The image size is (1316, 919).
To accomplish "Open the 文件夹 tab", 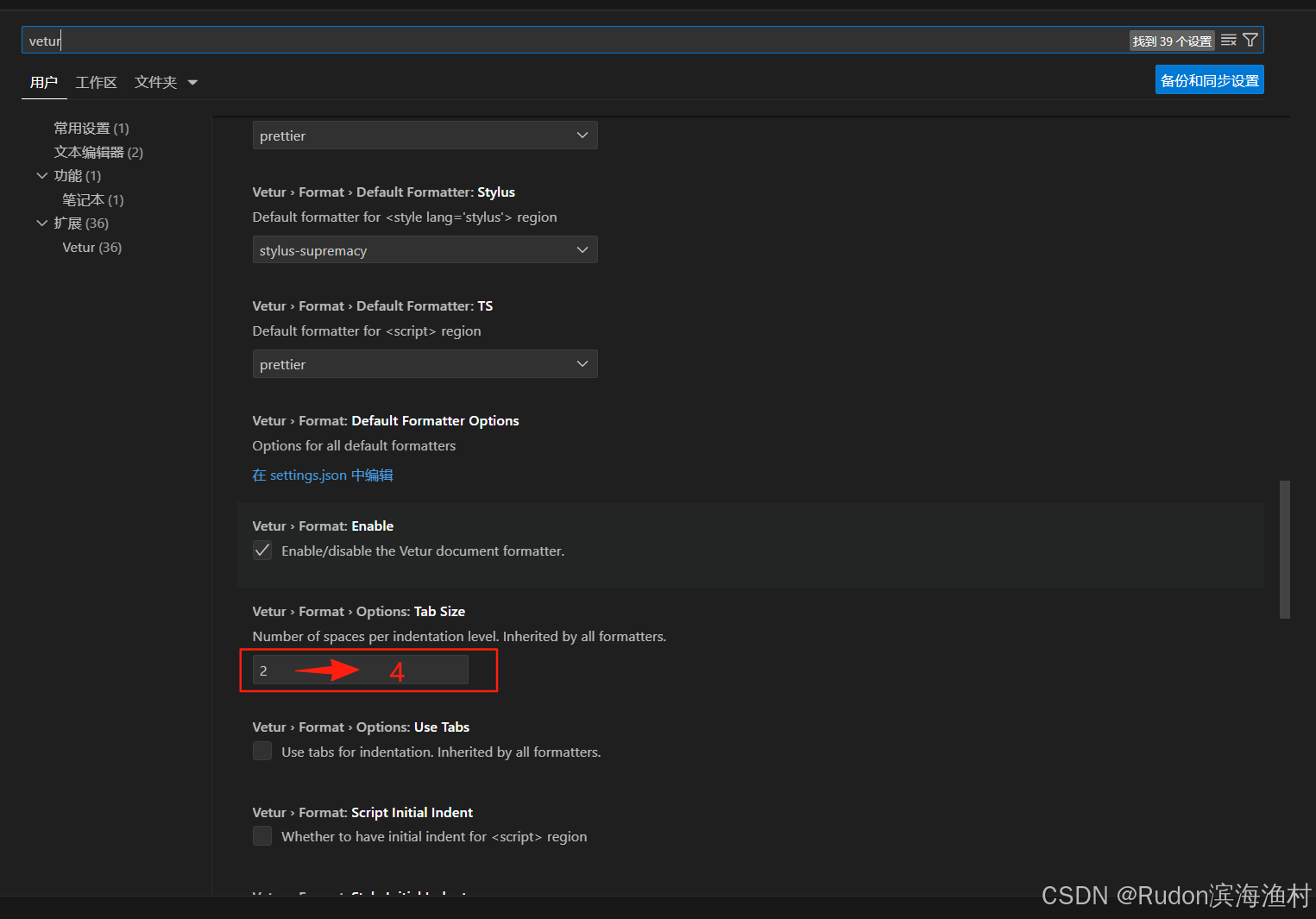I will coord(155,82).
